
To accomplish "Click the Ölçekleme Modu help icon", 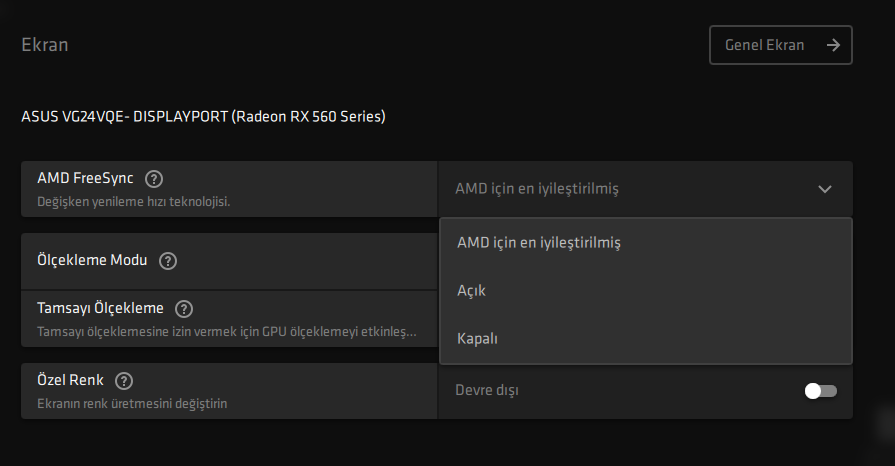I will 168,261.
